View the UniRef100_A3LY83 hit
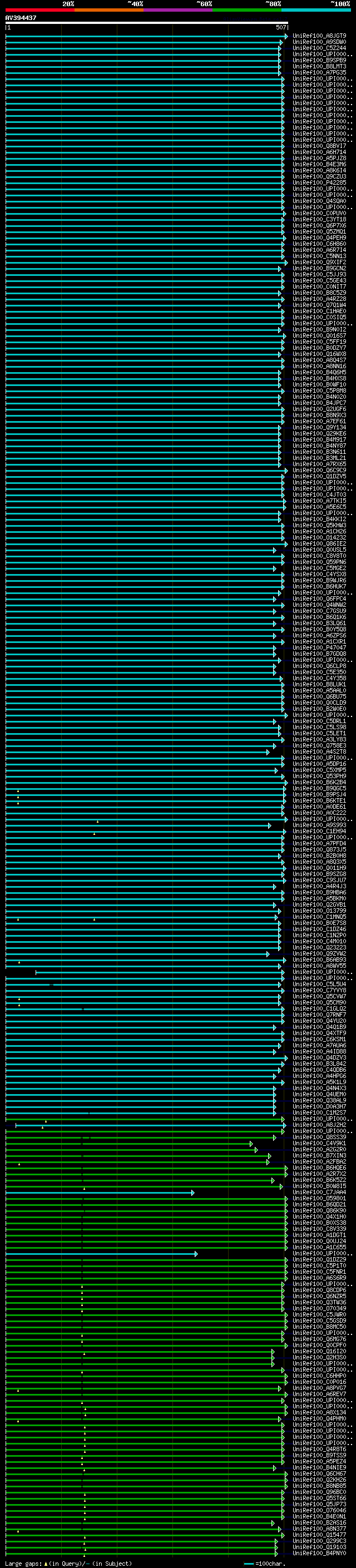The height and width of the screenshot is (1568, 356). coord(319,740)
